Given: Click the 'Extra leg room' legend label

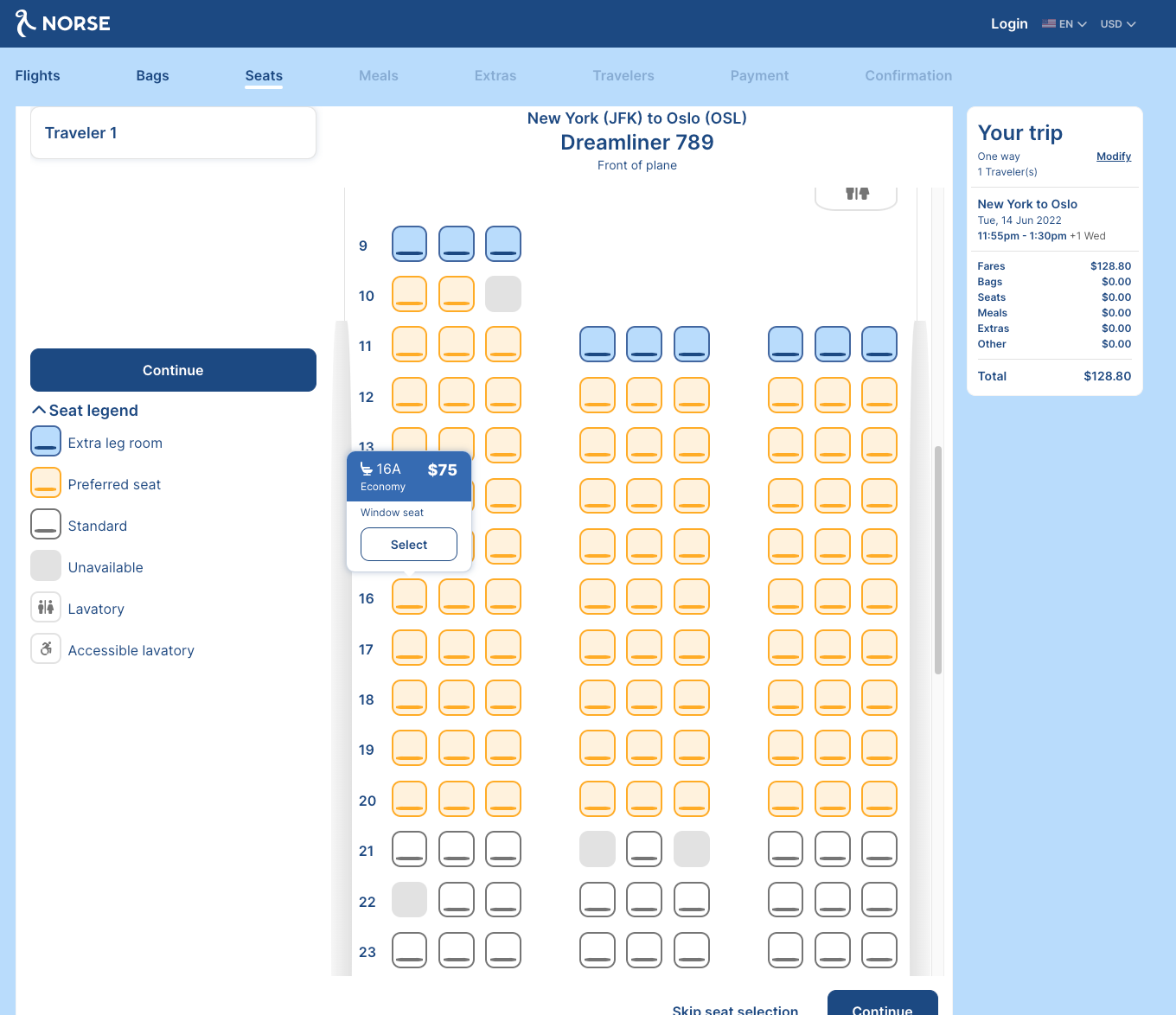Looking at the screenshot, I should point(115,444).
